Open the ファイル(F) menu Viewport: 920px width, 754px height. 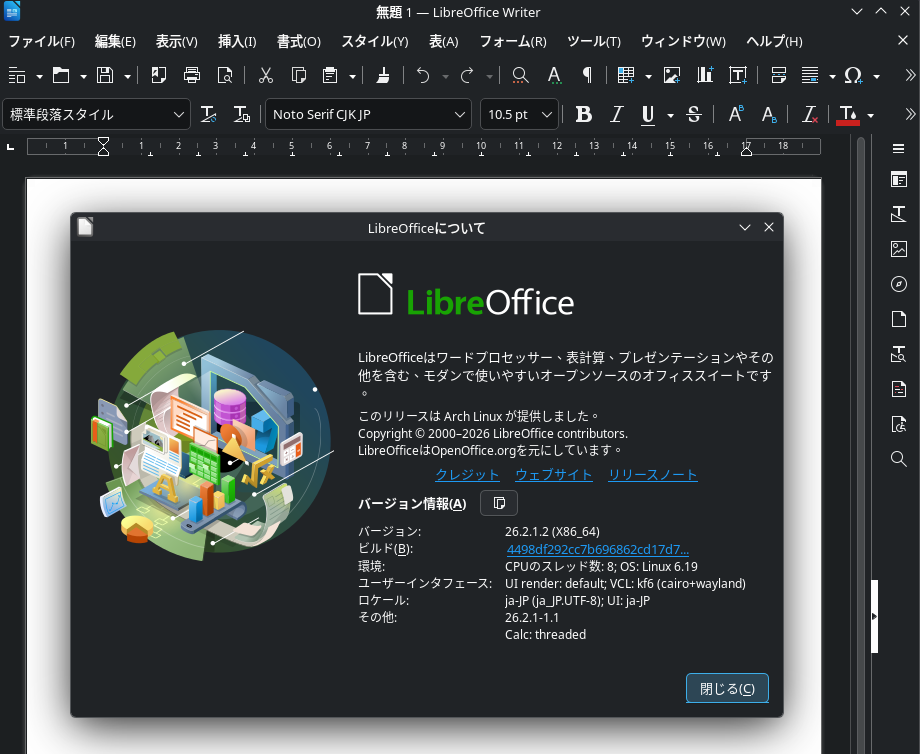(x=41, y=41)
